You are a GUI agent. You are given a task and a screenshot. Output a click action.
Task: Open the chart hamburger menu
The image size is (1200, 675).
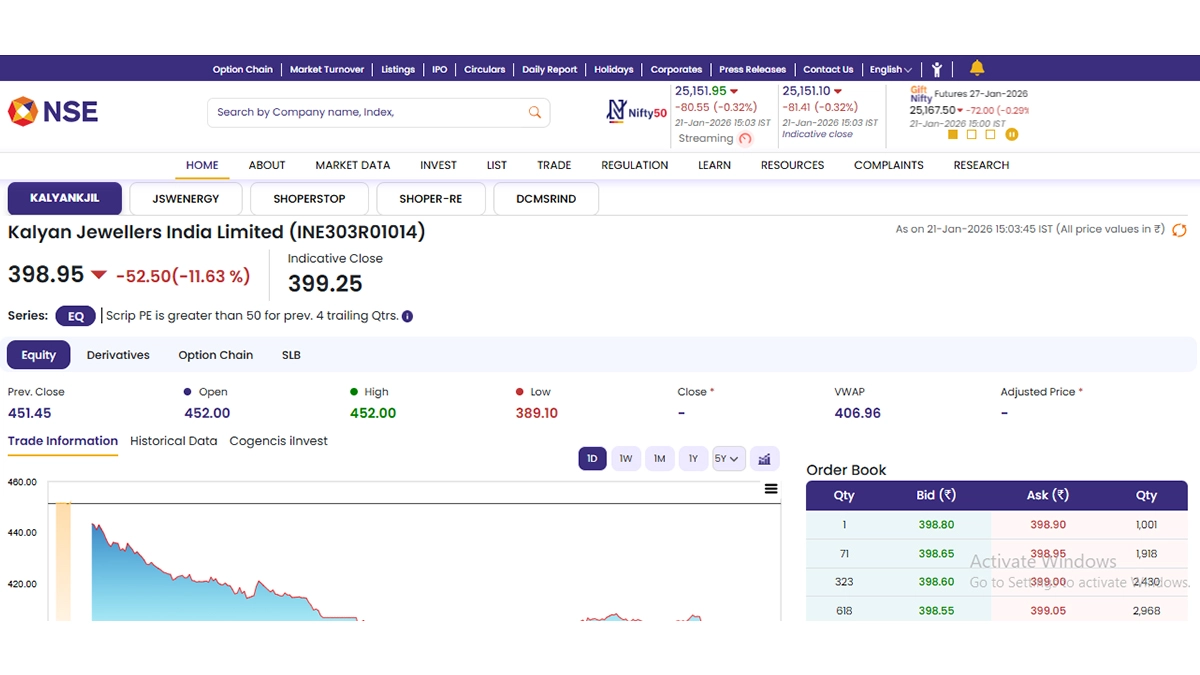point(771,489)
